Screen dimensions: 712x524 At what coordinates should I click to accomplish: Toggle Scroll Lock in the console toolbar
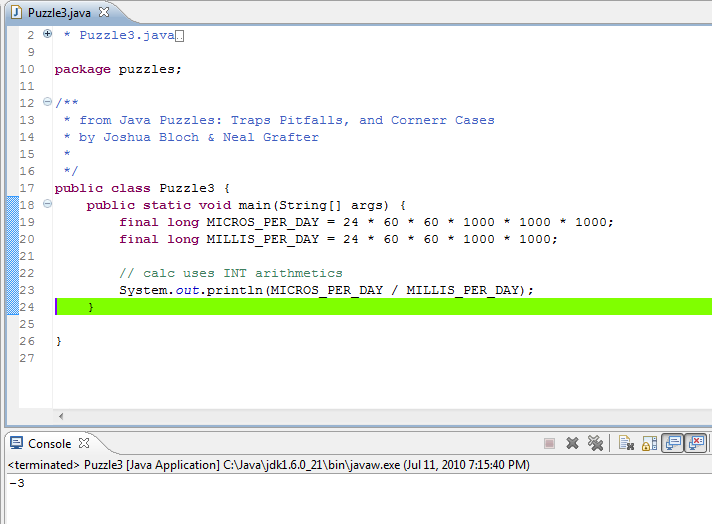point(649,443)
